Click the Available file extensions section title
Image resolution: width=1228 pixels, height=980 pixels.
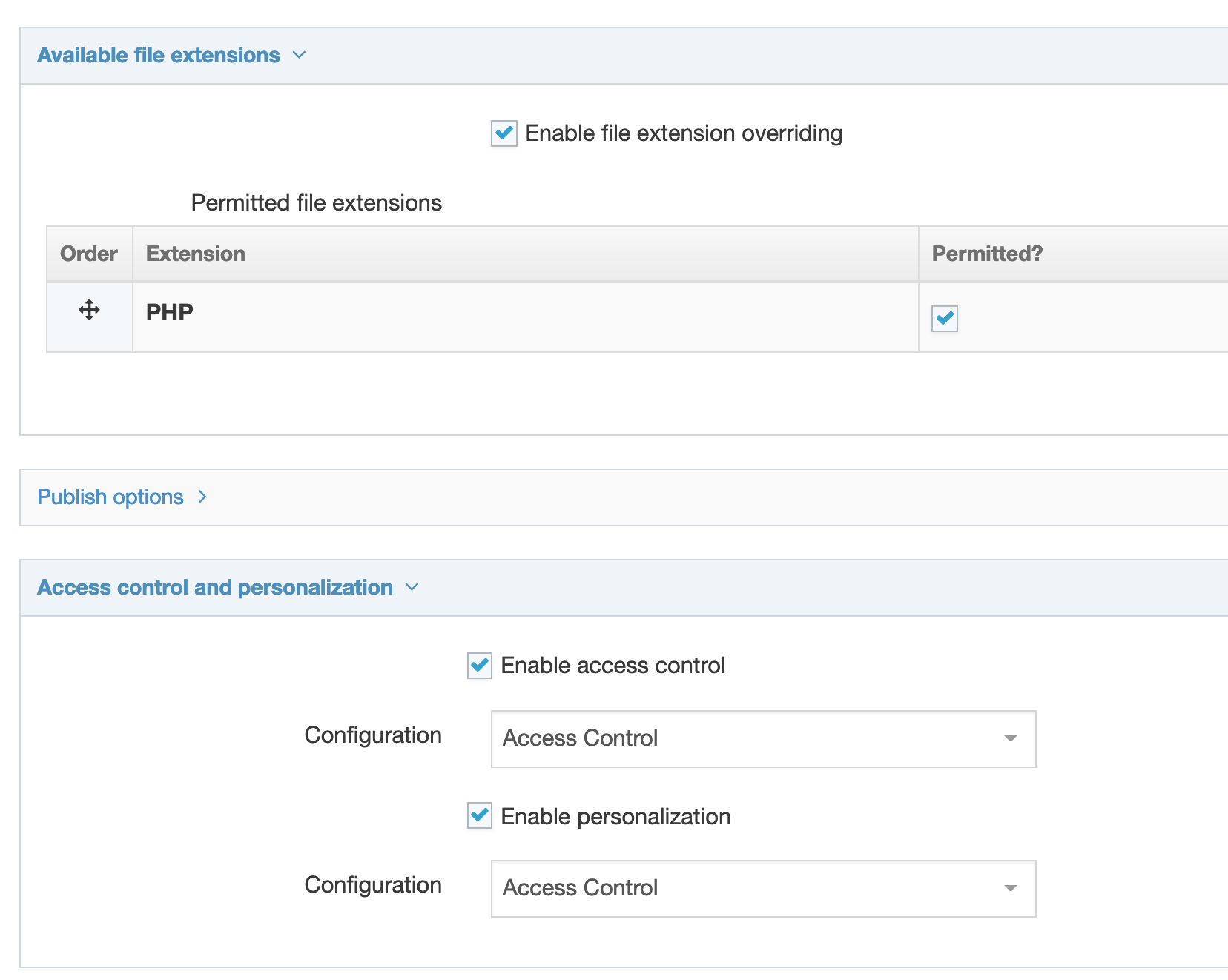(x=159, y=56)
